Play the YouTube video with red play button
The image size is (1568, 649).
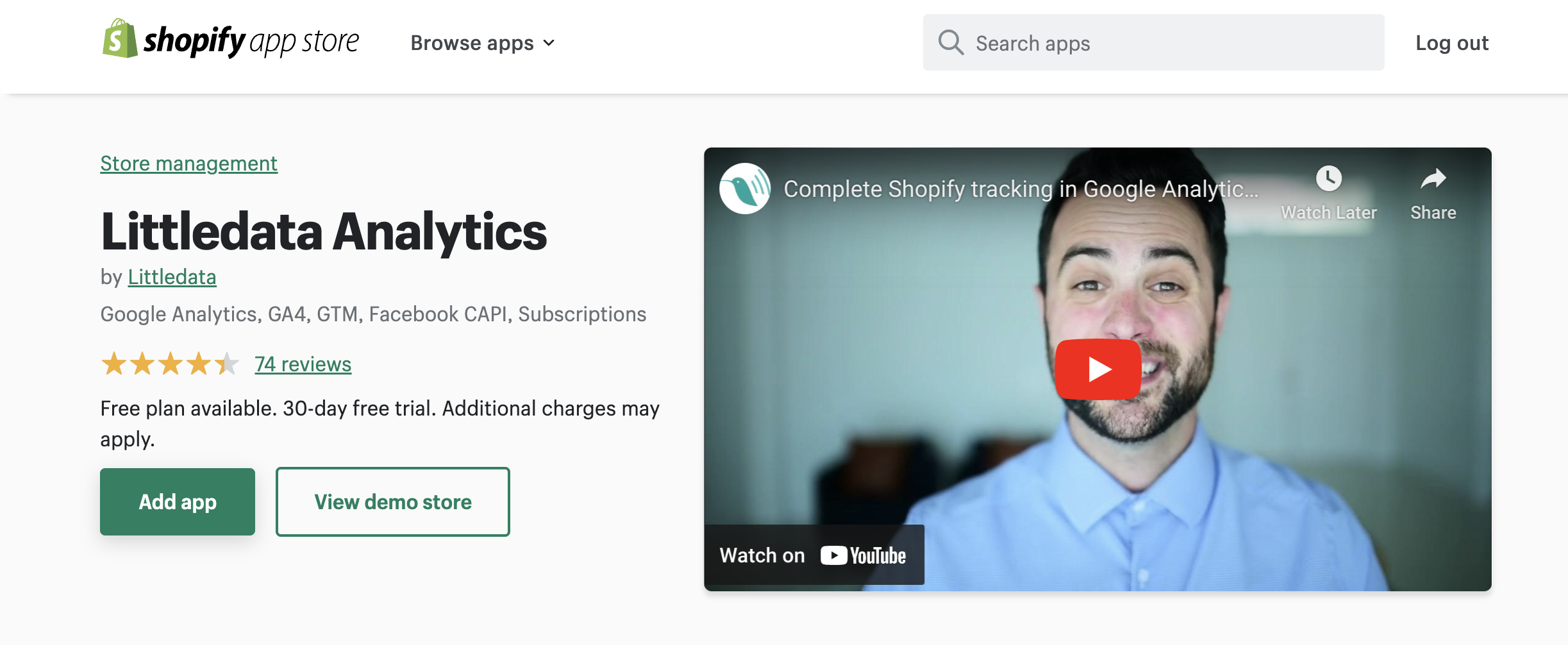1097,369
